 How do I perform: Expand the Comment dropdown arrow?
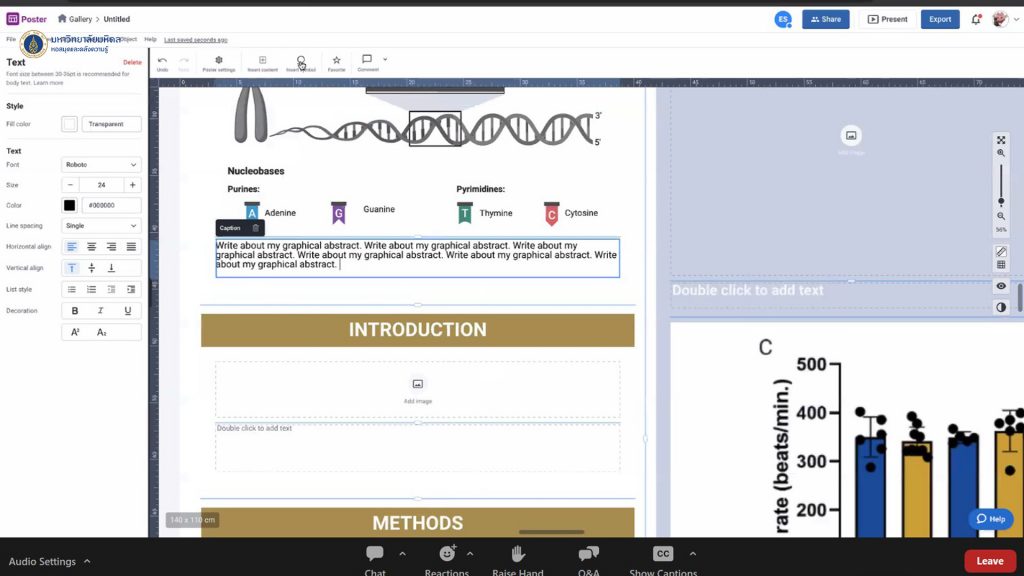tap(385, 59)
